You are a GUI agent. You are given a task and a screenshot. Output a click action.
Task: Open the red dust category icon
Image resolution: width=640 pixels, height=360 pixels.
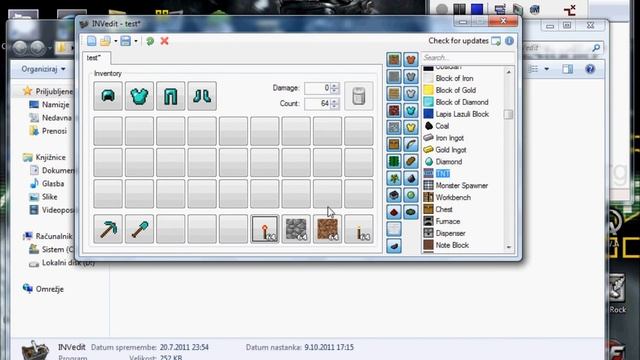pyautogui.click(x=394, y=212)
